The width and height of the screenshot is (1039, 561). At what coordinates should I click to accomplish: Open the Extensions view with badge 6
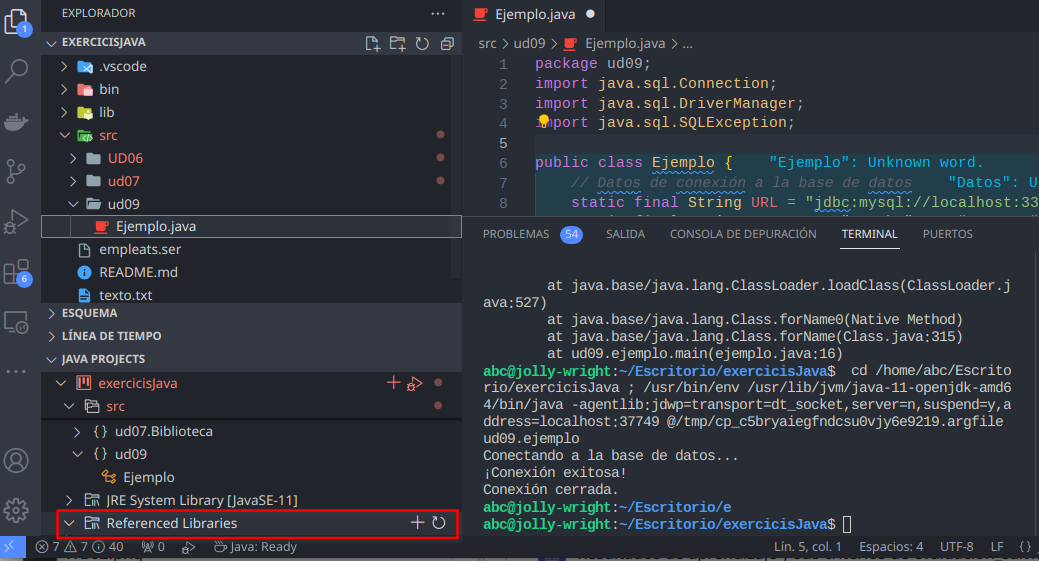(17, 273)
